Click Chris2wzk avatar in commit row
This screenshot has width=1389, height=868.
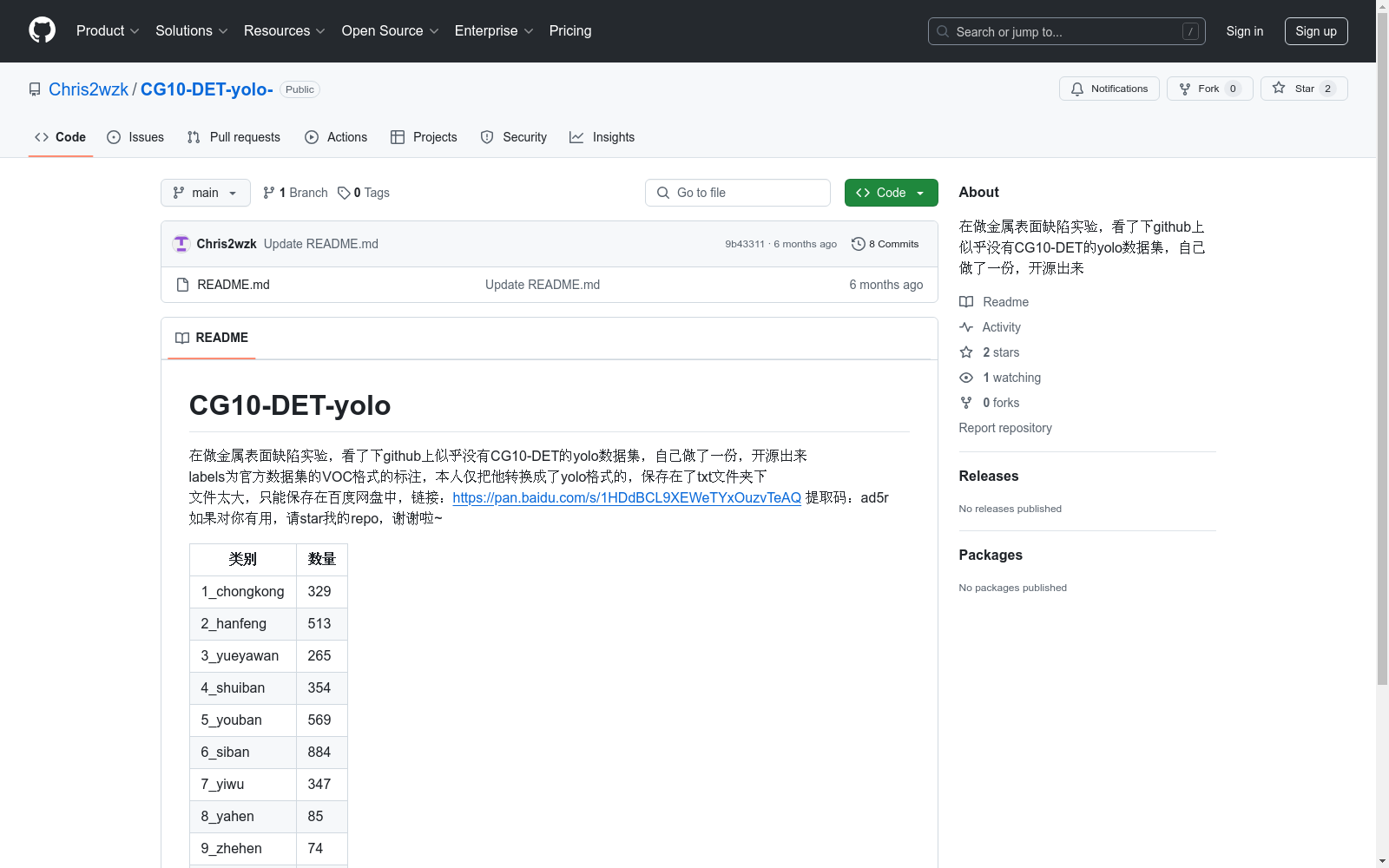(x=181, y=244)
